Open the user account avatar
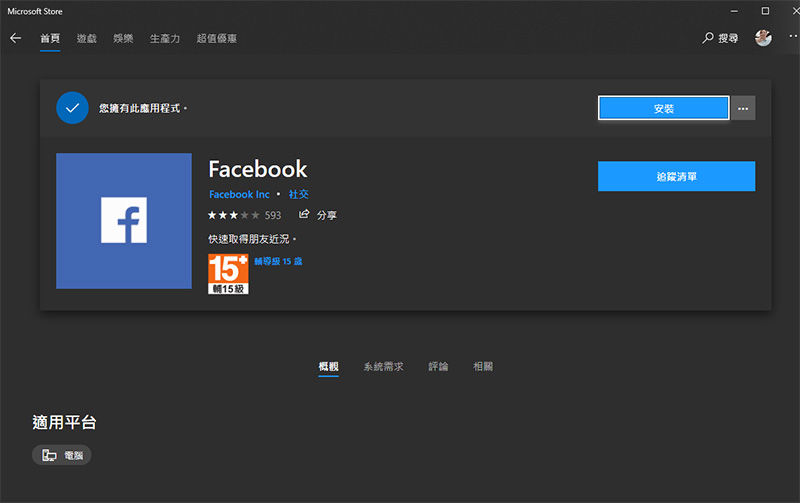The height and width of the screenshot is (503, 800). pyautogui.click(x=763, y=38)
